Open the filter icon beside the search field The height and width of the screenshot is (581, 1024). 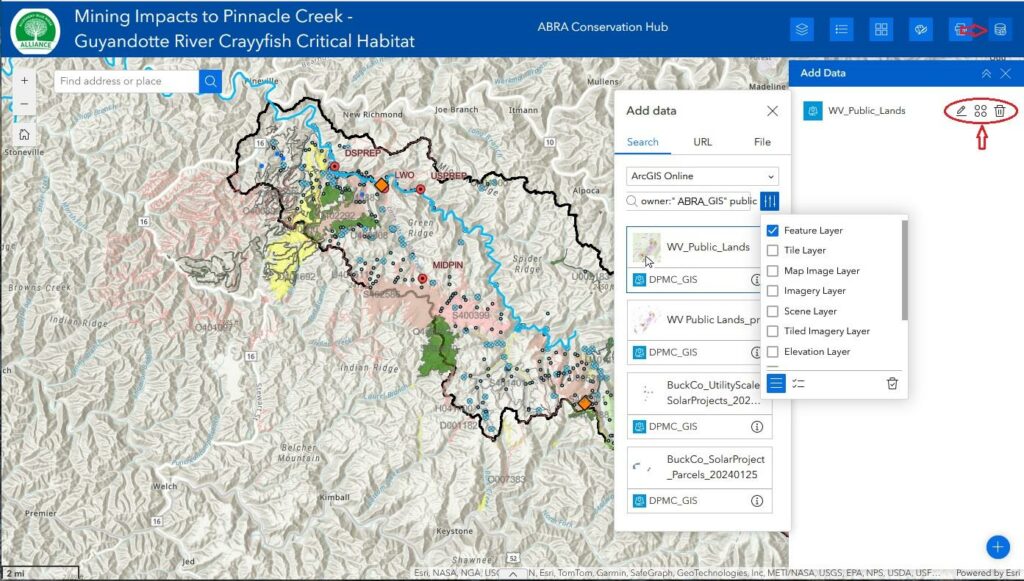click(x=768, y=201)
